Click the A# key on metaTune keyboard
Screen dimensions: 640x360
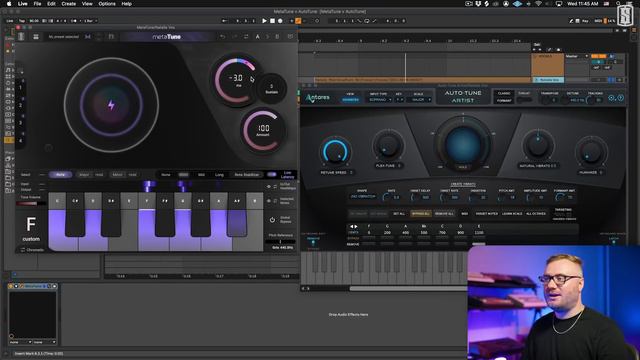(x=237, y=214)
